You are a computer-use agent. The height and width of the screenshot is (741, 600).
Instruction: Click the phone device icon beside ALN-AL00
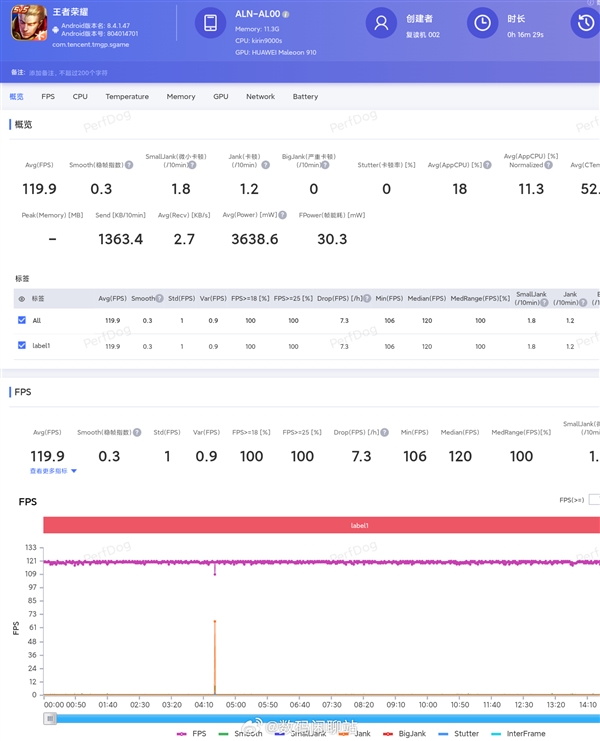(208, 23)
